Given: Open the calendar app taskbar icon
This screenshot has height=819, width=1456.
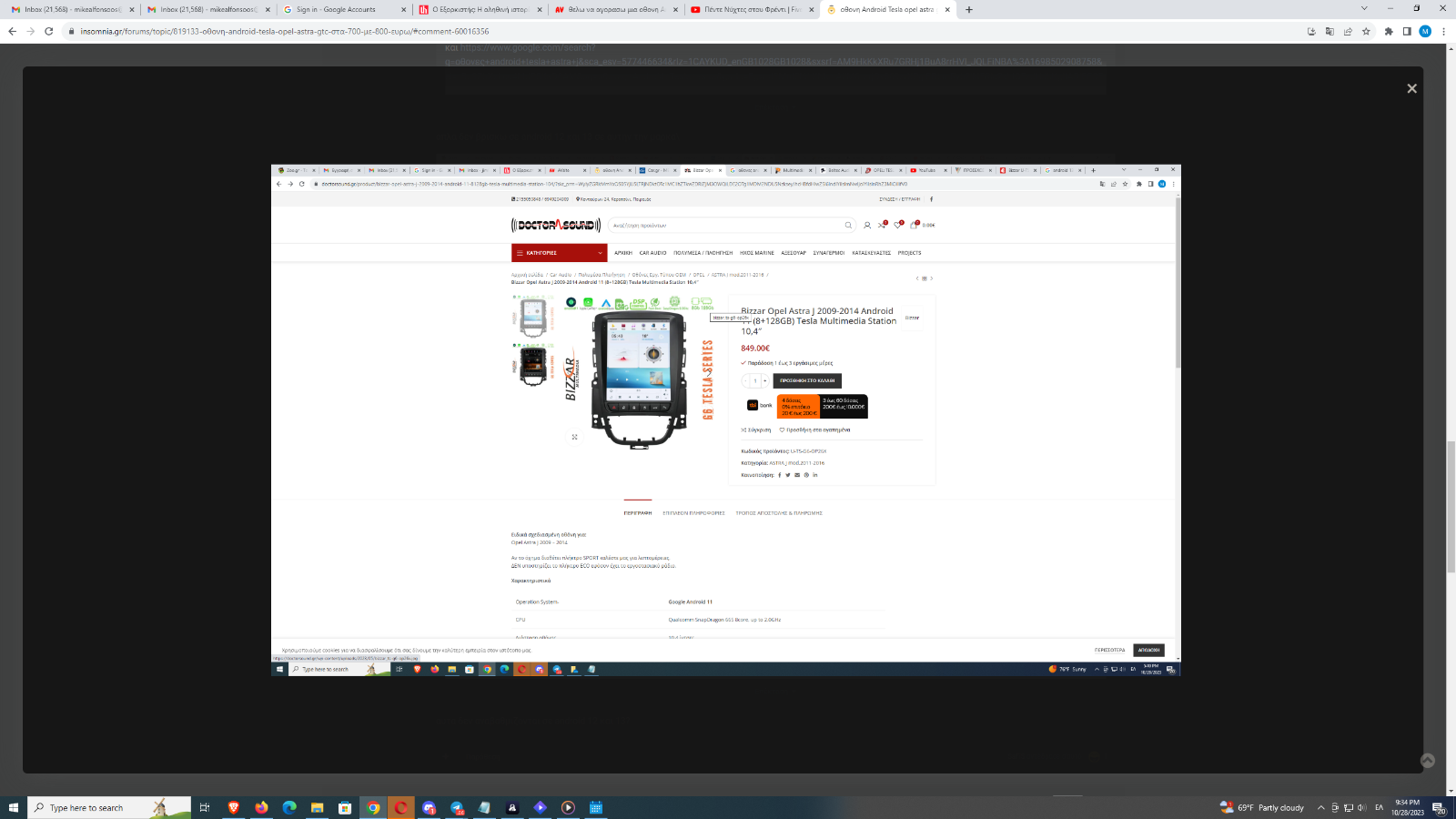Looking at the screenshot, I should point(596,807).
